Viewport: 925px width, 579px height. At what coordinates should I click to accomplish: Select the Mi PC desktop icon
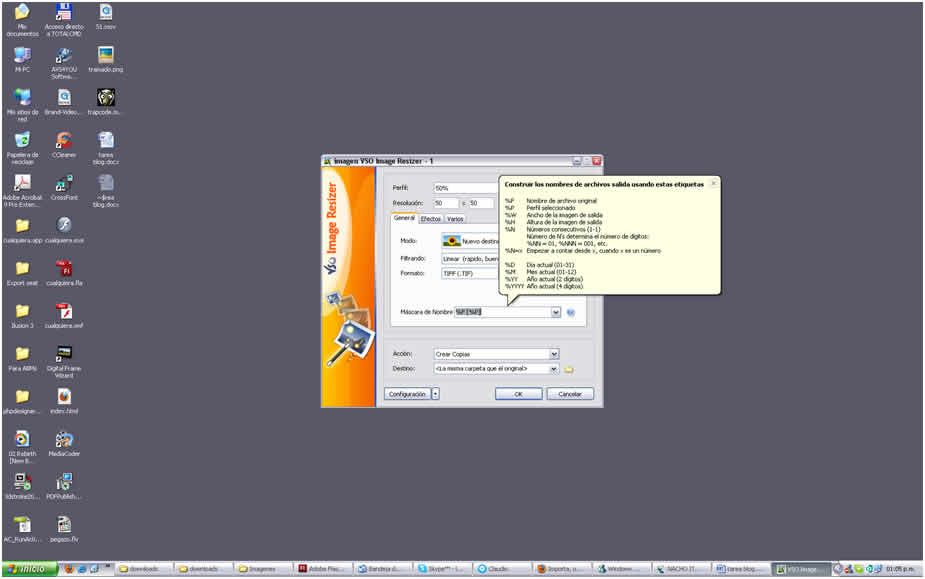pos(22,60)
